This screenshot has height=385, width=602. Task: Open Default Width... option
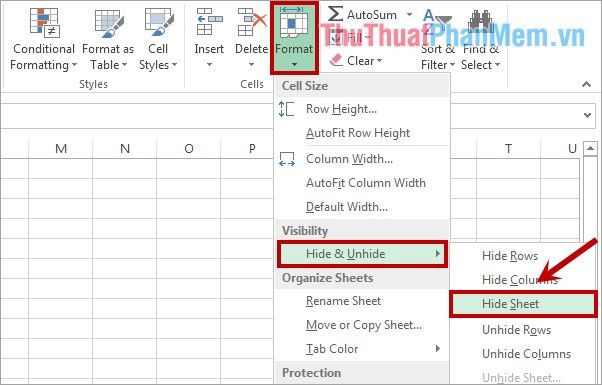point(362,207)
